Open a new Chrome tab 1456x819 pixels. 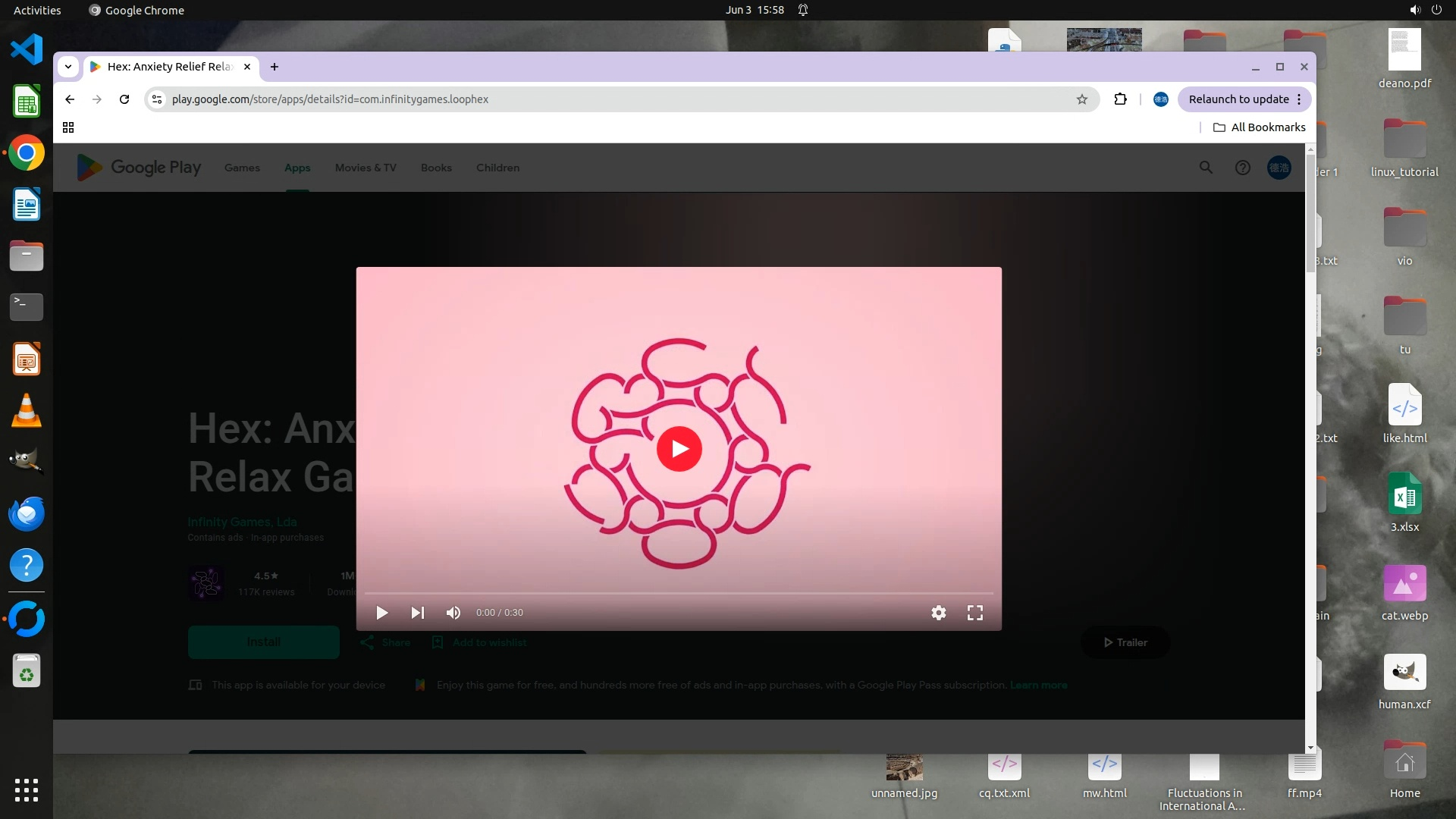(275, 67)
